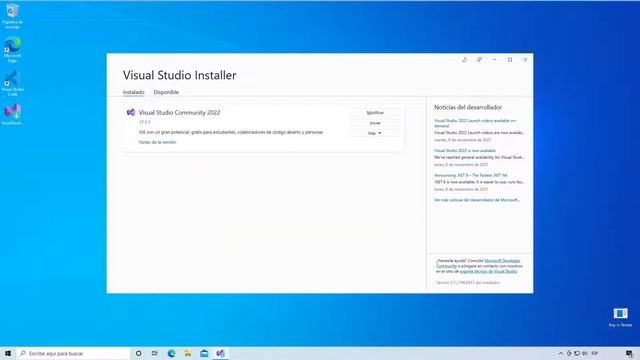Open 'Visual Studio 2022 Launch videos available on-demand' news link
Screen dimensions: 640x360
(475, 123)
